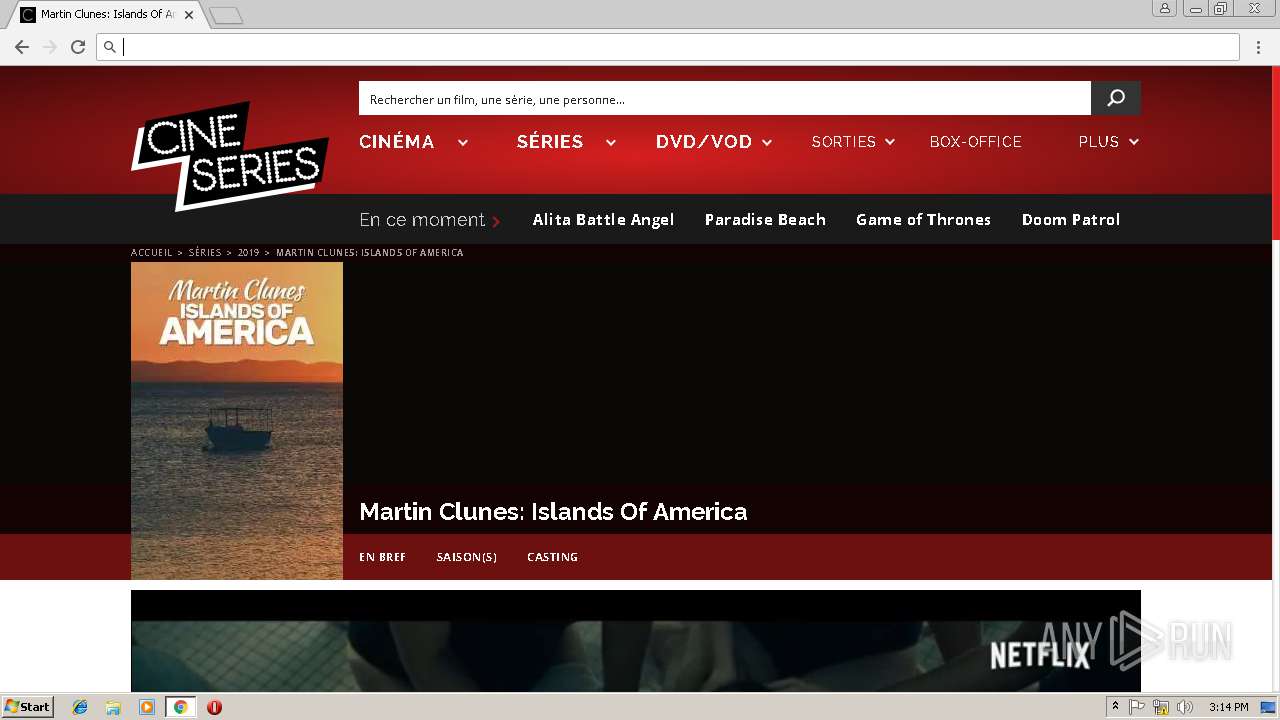Open the SÉRIES menu
This screenshot has height=720, width=1280.
click(550, 142)
